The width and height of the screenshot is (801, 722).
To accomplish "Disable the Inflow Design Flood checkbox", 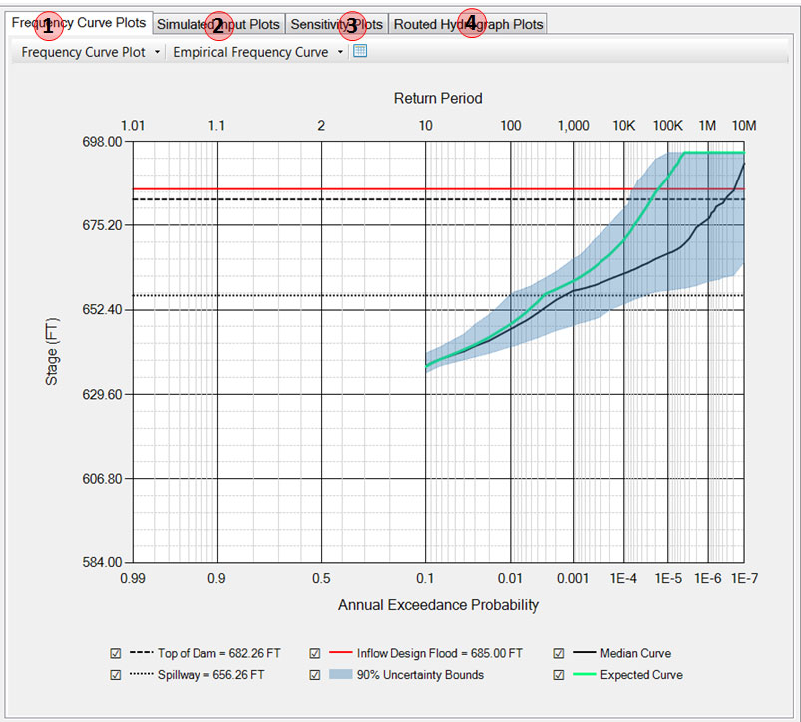I will (x=315, y=653).
